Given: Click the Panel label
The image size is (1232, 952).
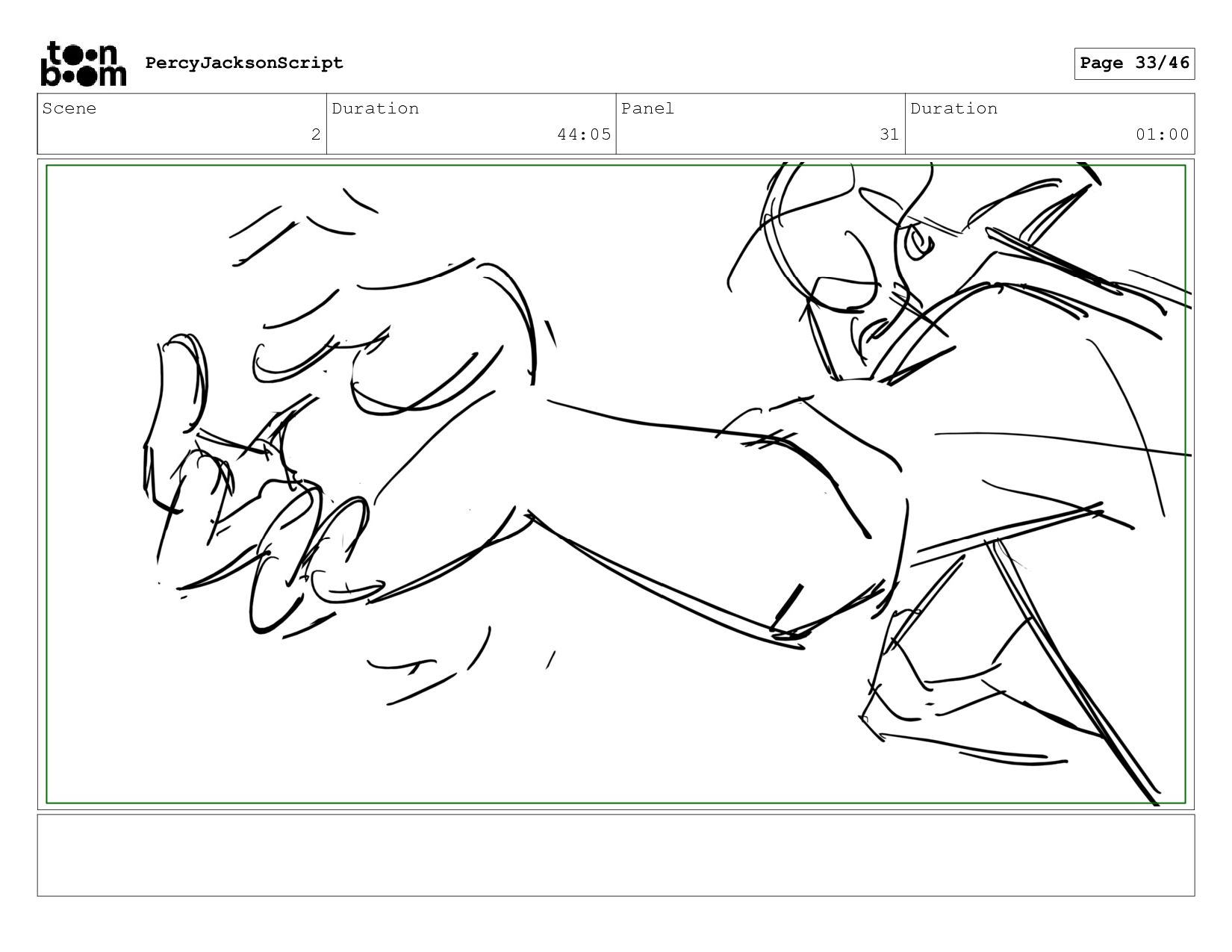Looking at the screenshot, I should (x=647, y=108).
